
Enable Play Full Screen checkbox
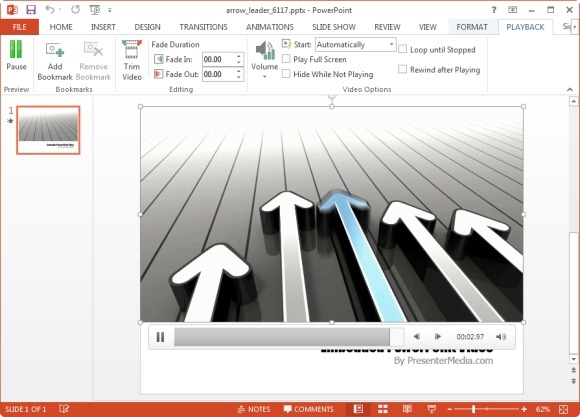point(286,59)
